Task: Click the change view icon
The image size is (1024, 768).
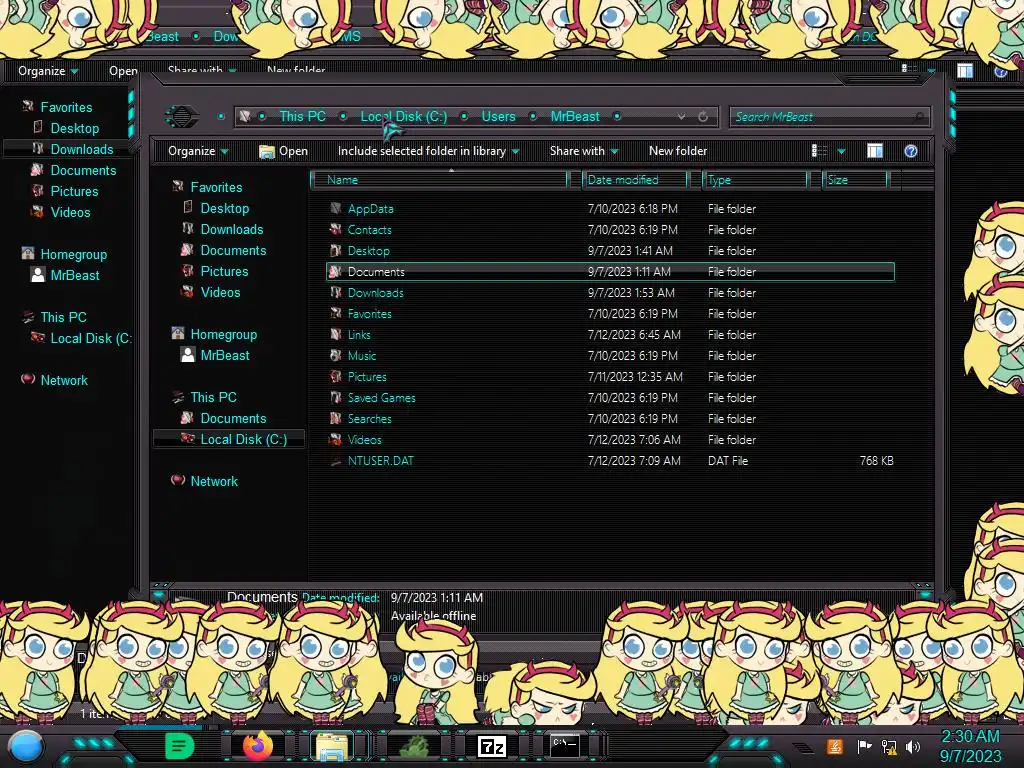Action: point(819,151)
